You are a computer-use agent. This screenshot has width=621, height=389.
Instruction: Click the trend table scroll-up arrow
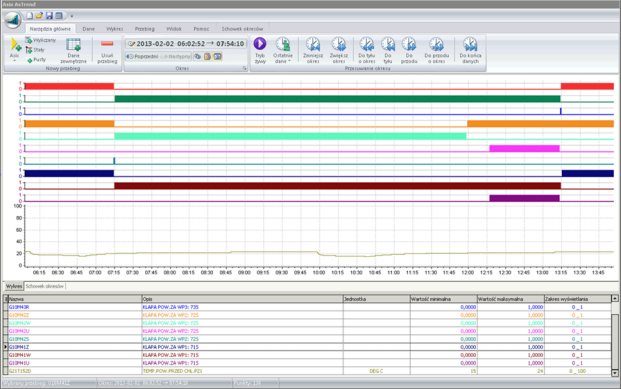point(615,298)
